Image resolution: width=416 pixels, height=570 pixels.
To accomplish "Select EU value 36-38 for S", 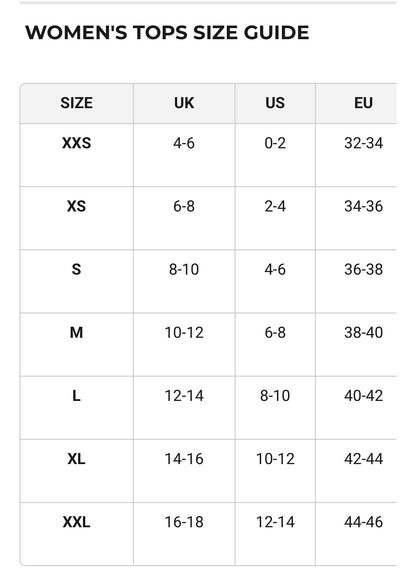I will click(363, 270).
